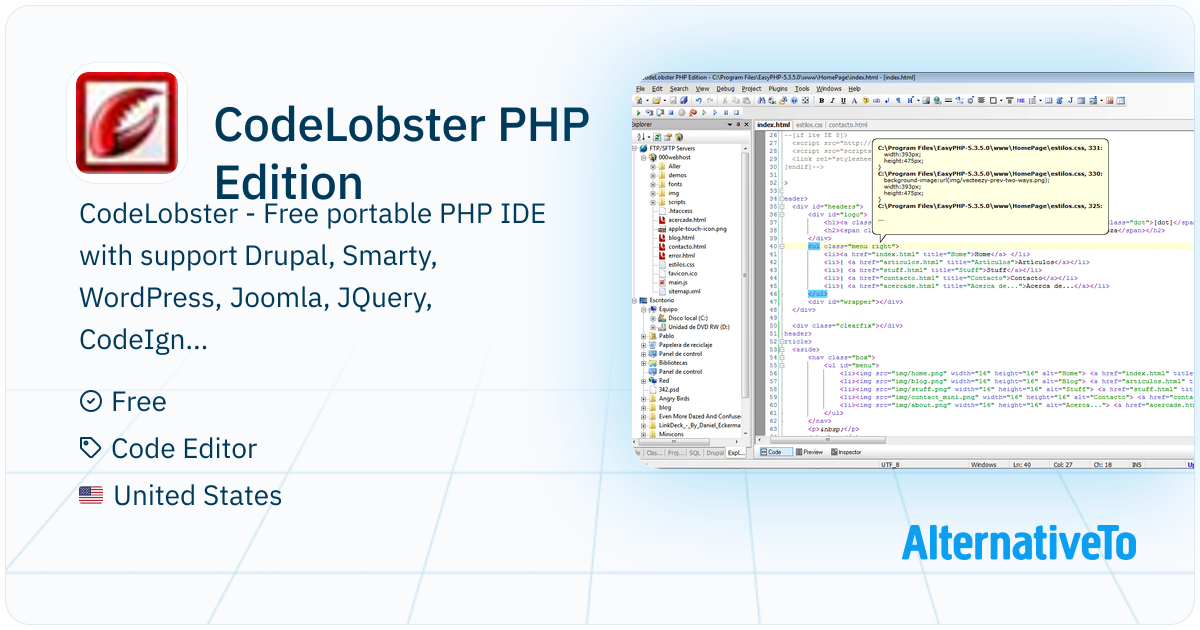The width and height of the screenshot is (1200, 630).
Task: Click the Explorer sort A-Z icon
Action: click(x=641, y=137)
